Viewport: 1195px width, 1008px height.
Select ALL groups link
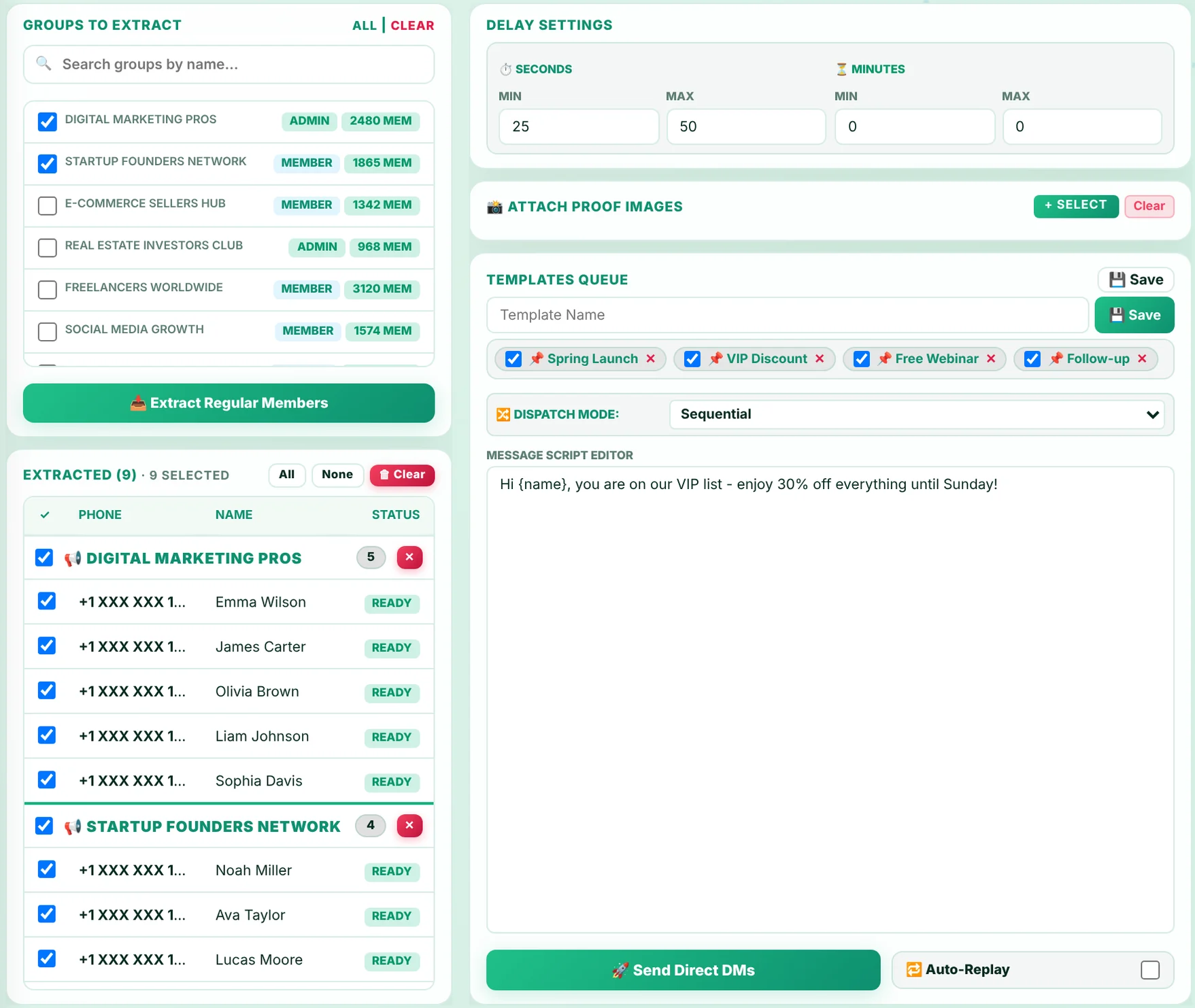[365, 25]
